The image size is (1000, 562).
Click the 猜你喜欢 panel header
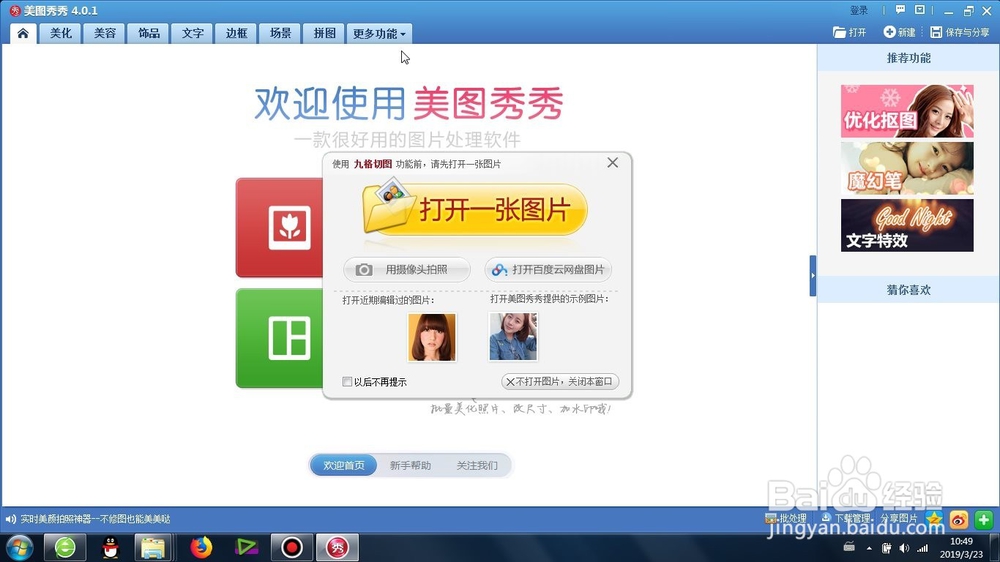coord(908,290)
